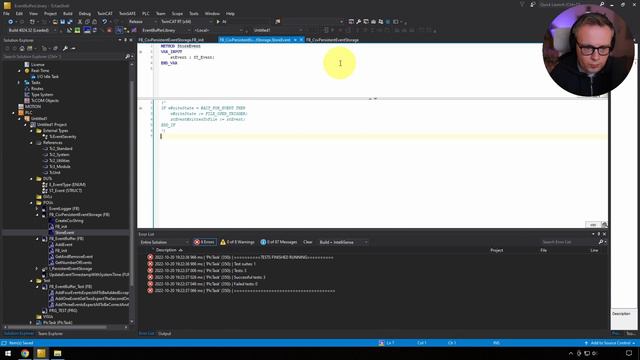This screenshot has width=640, height=360.
Task: Switch to the FB_CsvPersistentEventStorage editor tab
Action: (332, 40)
